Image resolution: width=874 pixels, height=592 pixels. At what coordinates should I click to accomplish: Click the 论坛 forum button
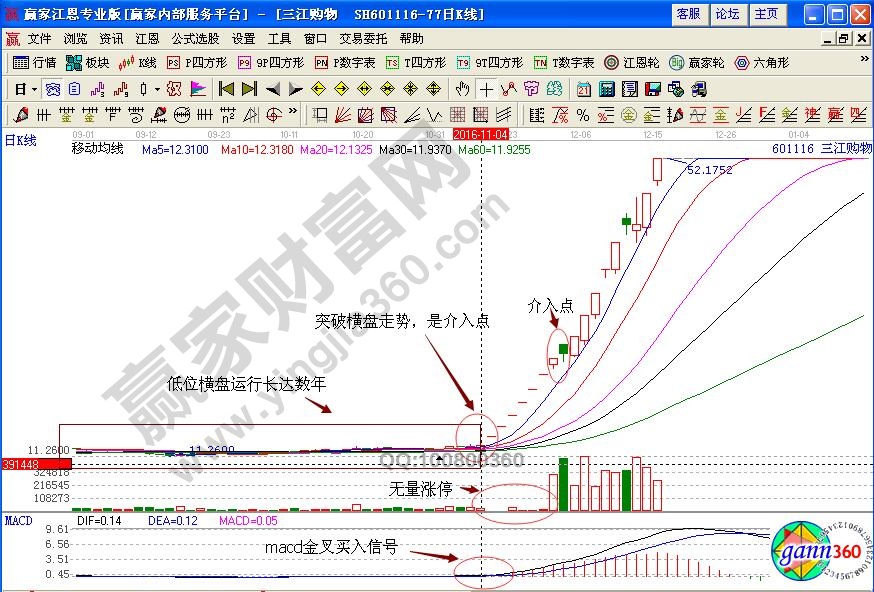click(727, 14)
